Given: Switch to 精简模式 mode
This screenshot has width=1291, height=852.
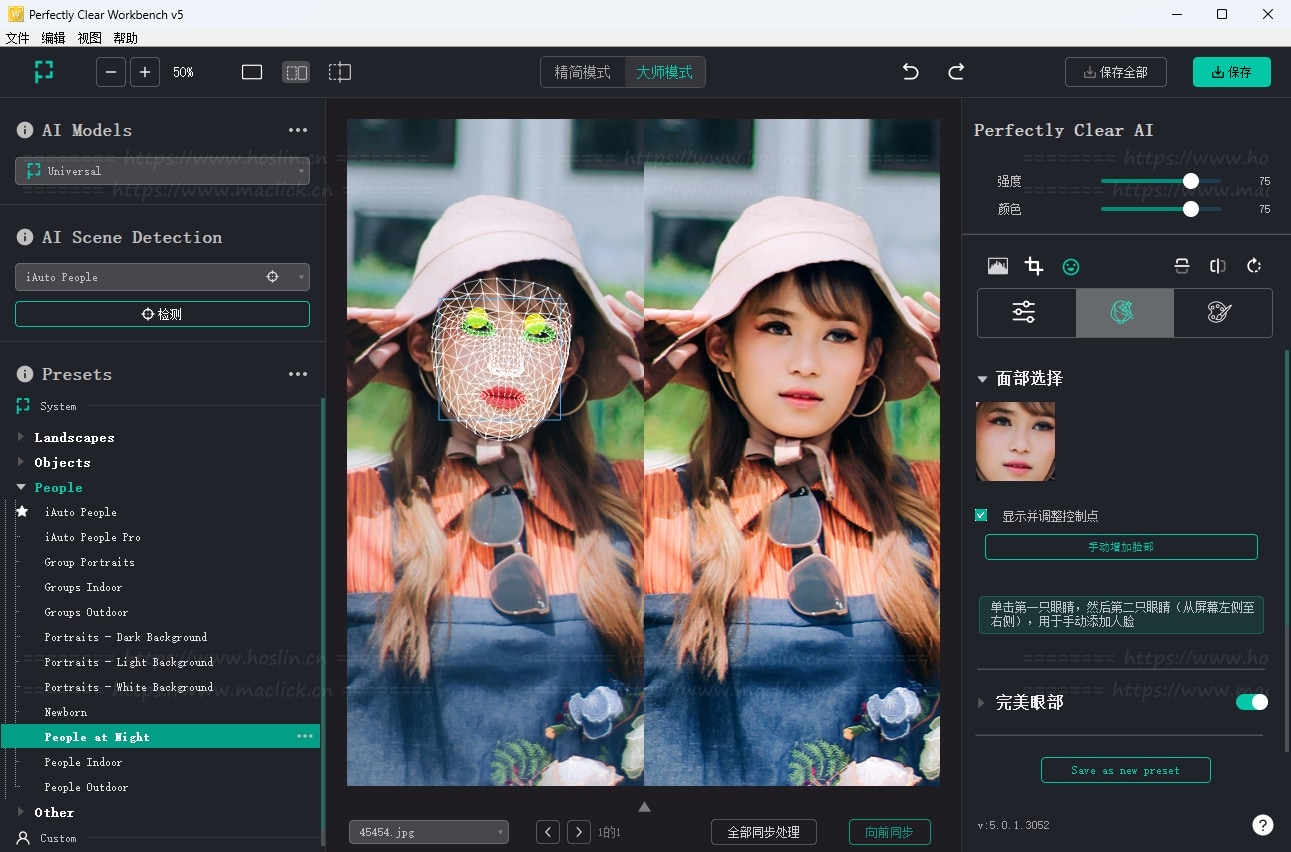Looking at the screenshot, I should pos(582,72).
